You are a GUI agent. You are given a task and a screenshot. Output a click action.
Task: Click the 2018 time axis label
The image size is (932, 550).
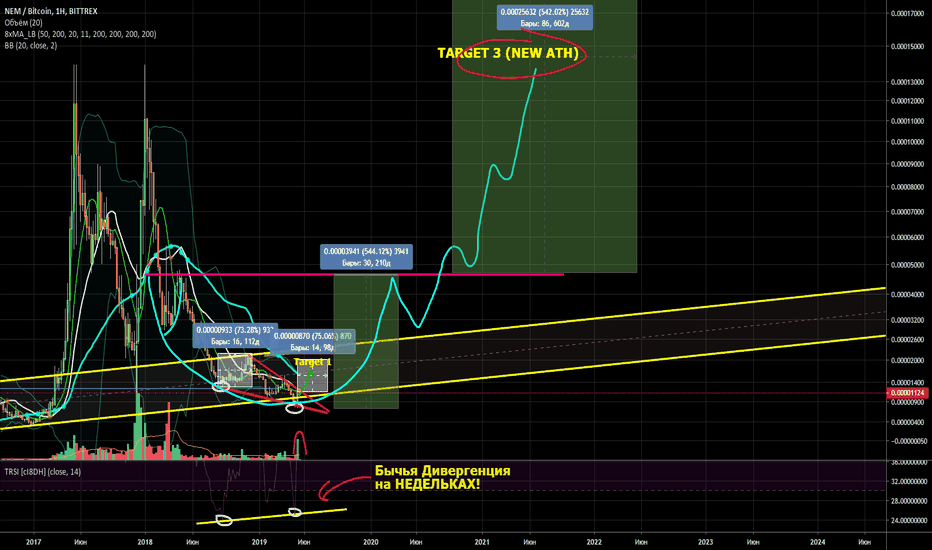click(145, 542)
